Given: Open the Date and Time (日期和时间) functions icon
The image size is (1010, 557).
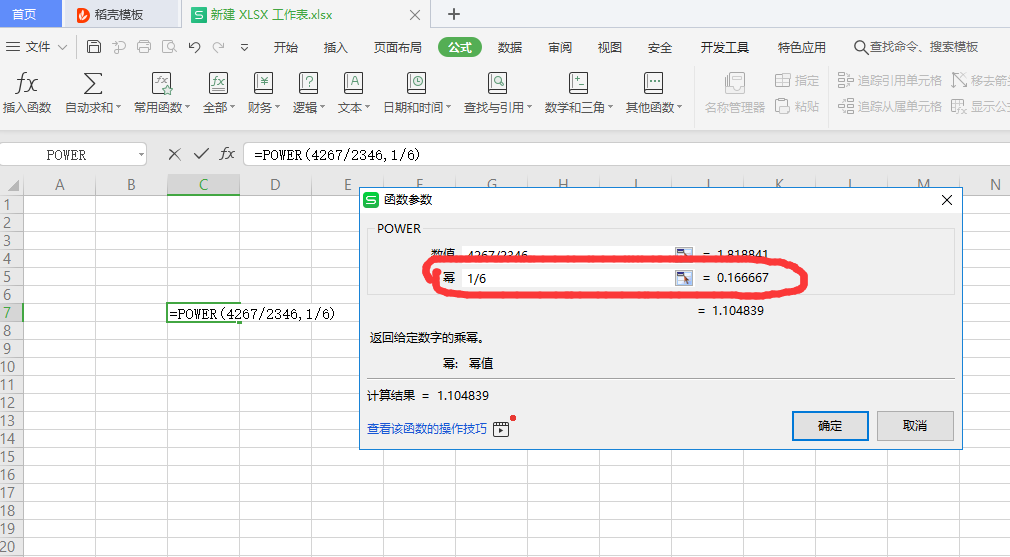Looking at the screenshot, I should coord(417,84).
